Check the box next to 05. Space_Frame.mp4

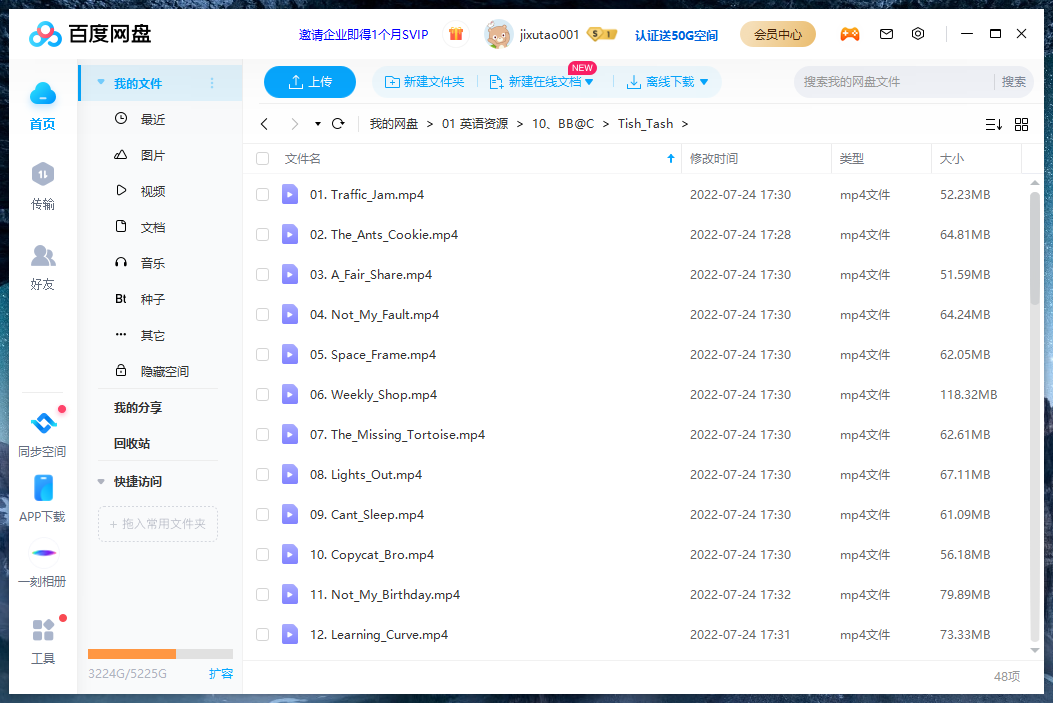262,354
